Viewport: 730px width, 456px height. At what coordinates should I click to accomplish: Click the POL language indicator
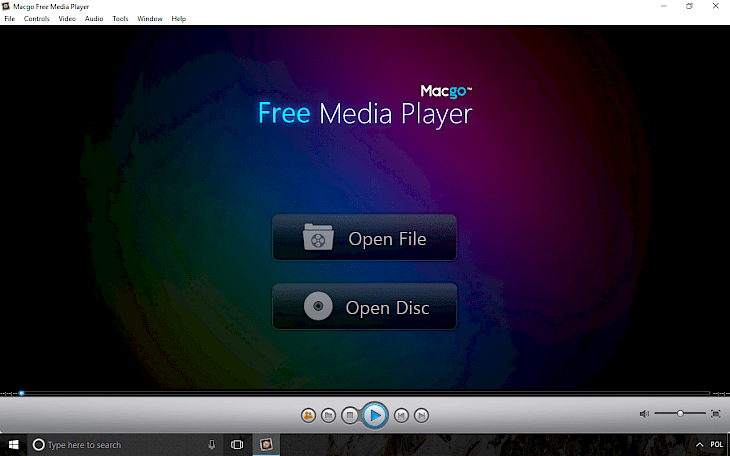click(717, 445)
